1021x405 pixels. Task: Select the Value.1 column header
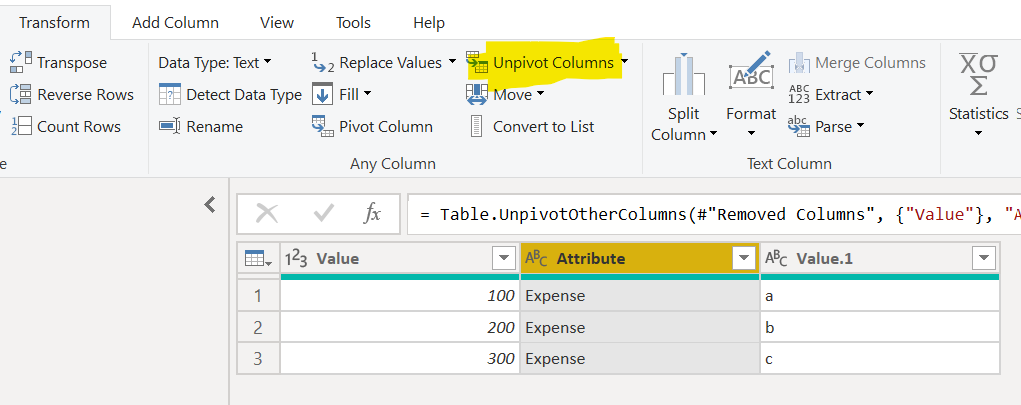click(880, 258)
